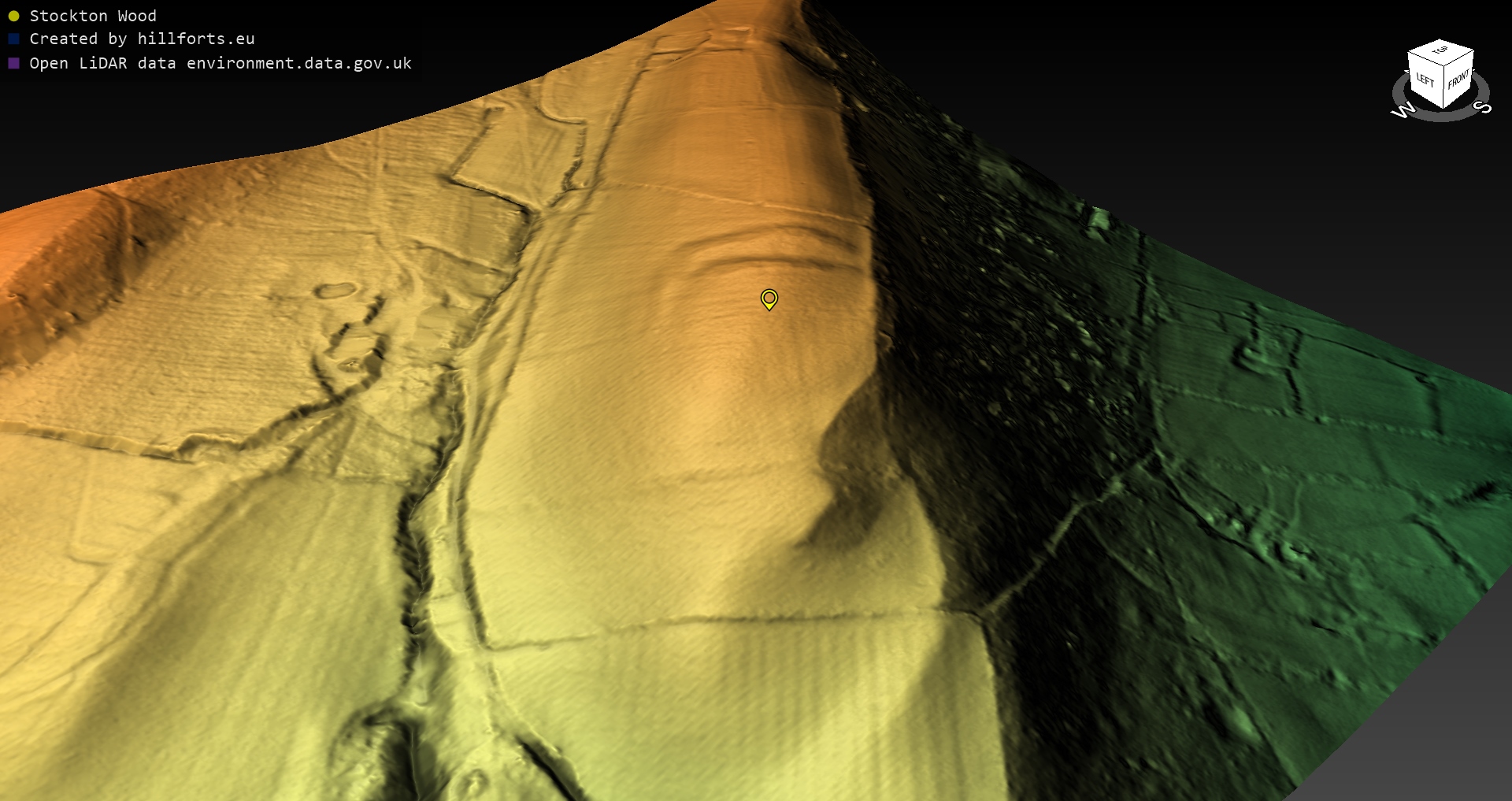This screenshot has width=1512, height=801.
Task: Toggle the 'Created by hillforts.eu' legend entry
Action: [142, 39]
